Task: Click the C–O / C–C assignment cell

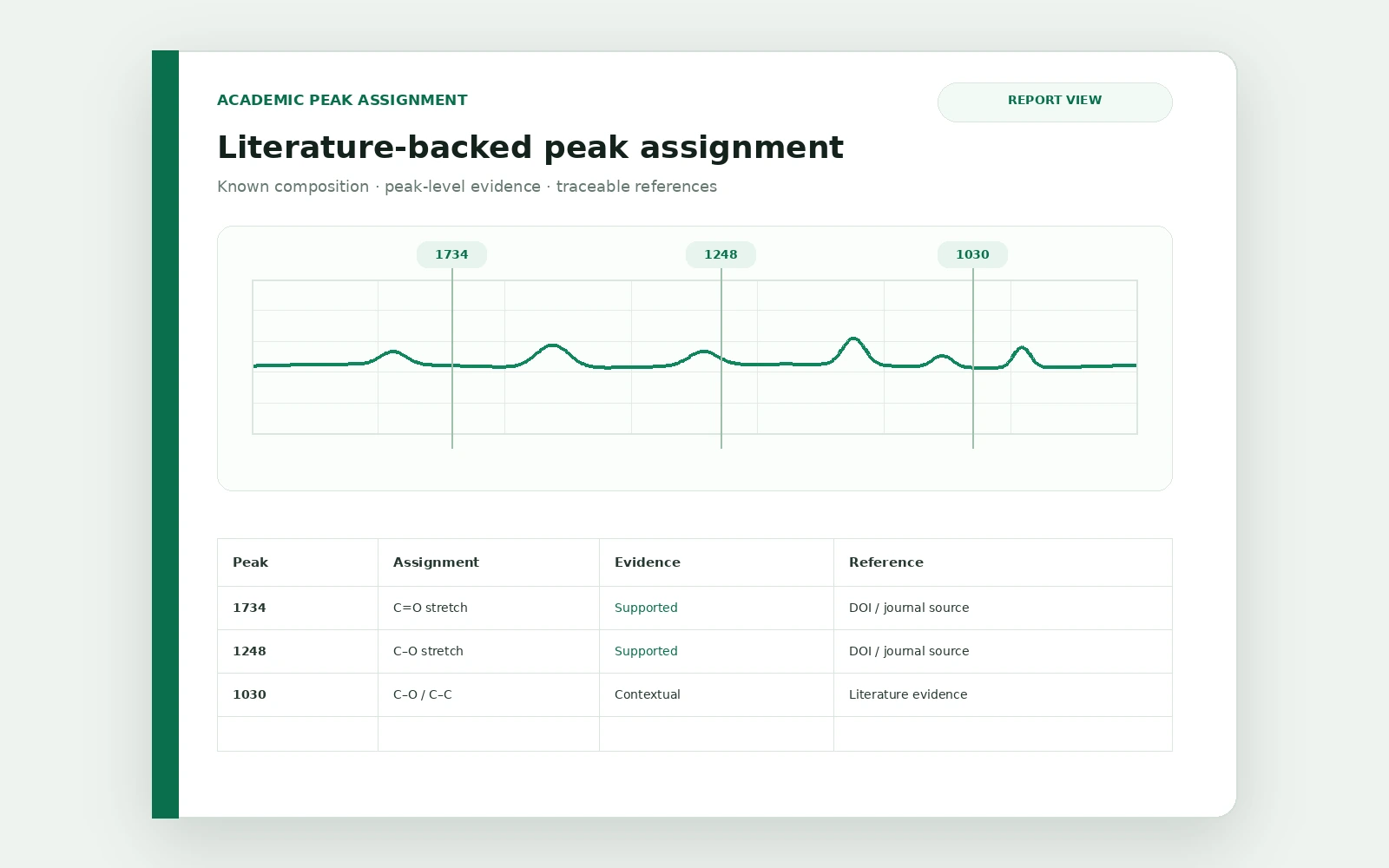Action: pyautogui.click(x=489, y=695)
